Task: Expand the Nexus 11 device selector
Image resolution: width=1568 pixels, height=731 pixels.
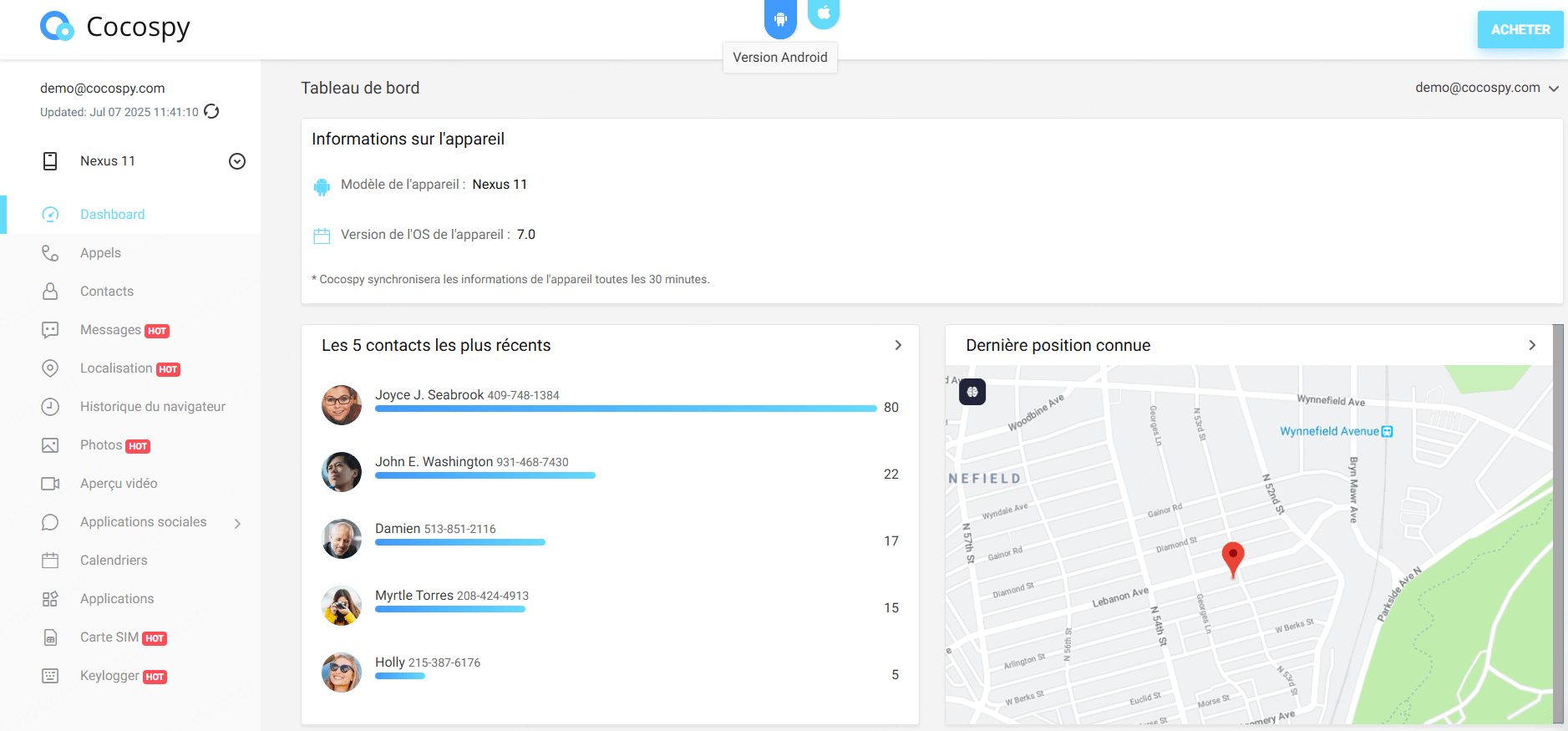Action: (x=237, y=161)
